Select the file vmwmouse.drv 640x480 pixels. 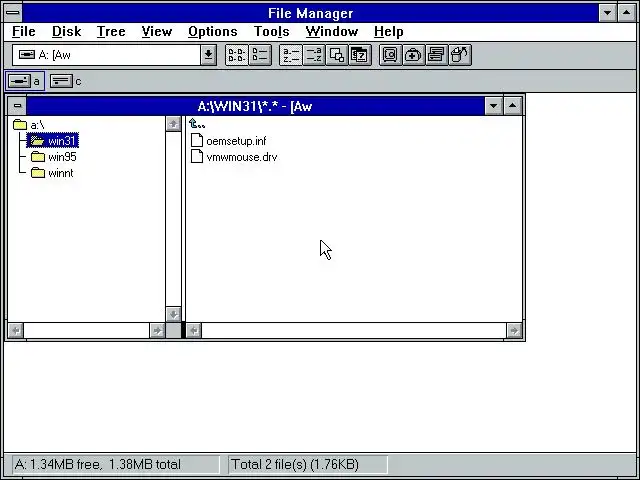point(234,157)
